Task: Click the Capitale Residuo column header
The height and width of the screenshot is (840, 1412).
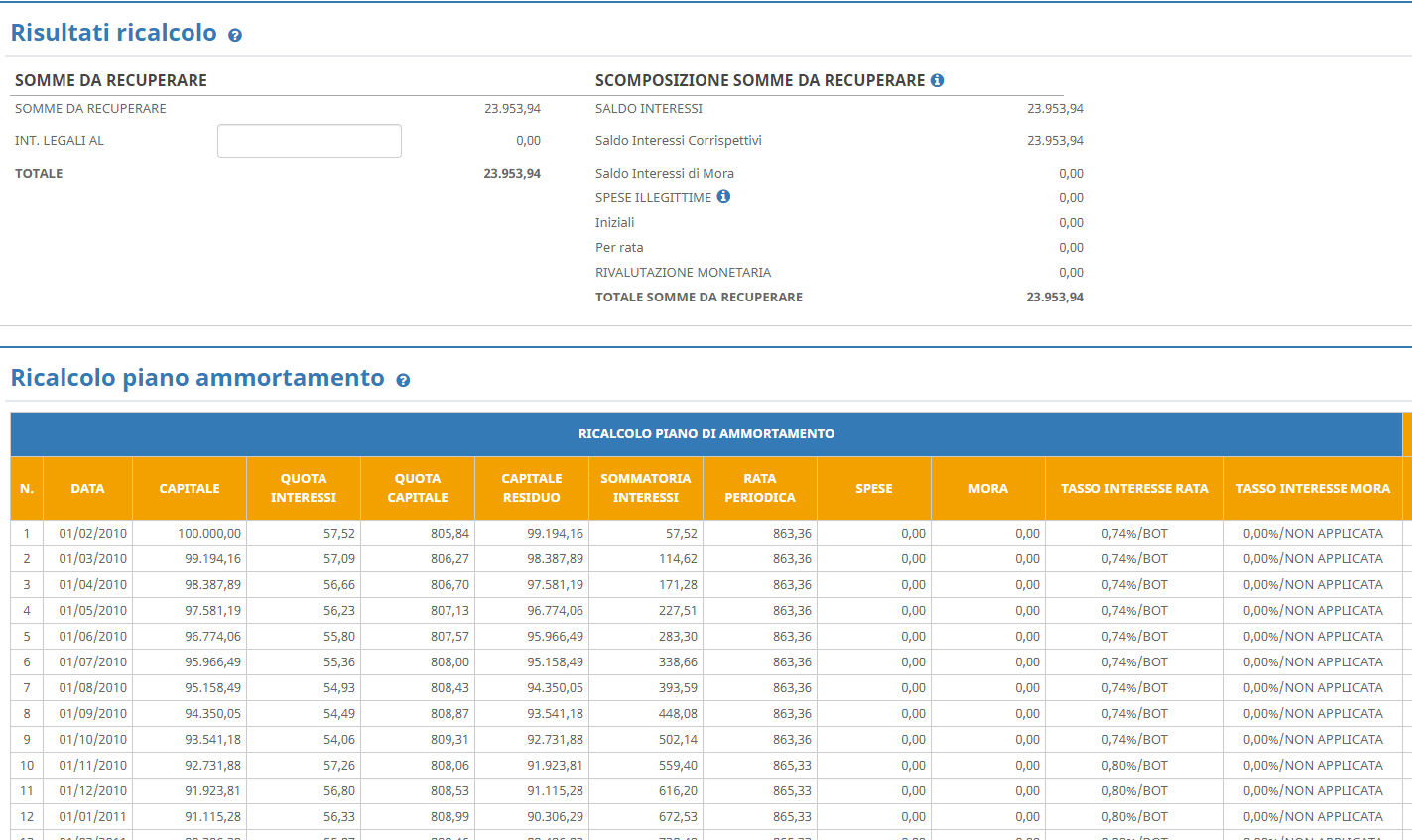Action: (x=531, y=488)
